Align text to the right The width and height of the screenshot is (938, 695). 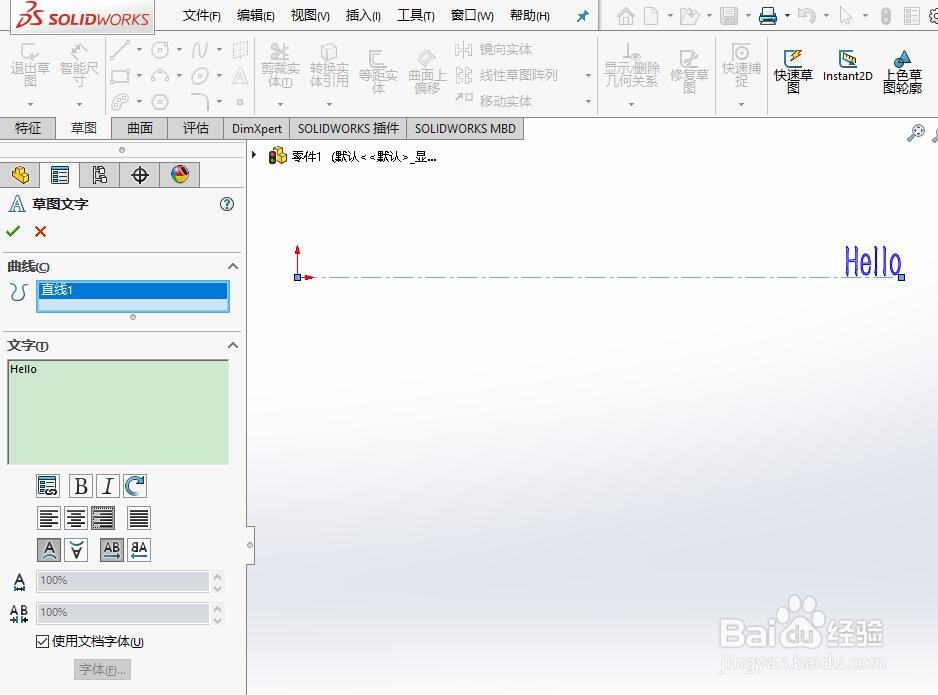coord(103,518)
